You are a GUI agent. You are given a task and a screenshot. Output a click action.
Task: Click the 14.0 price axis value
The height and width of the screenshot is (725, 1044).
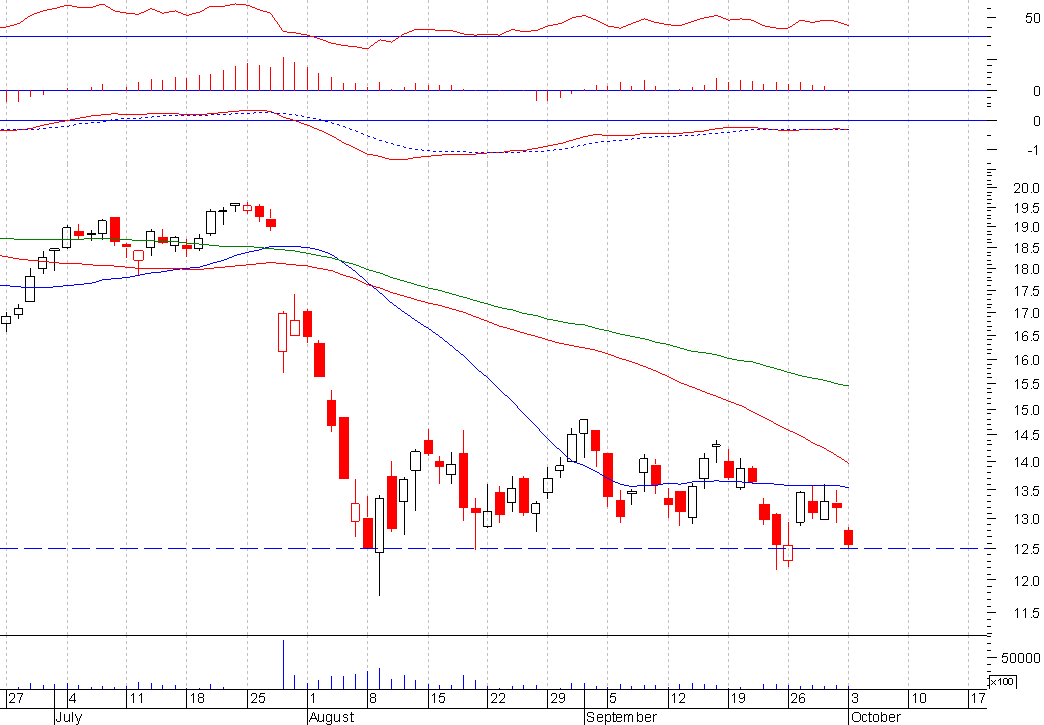[x=1026, y=463]
